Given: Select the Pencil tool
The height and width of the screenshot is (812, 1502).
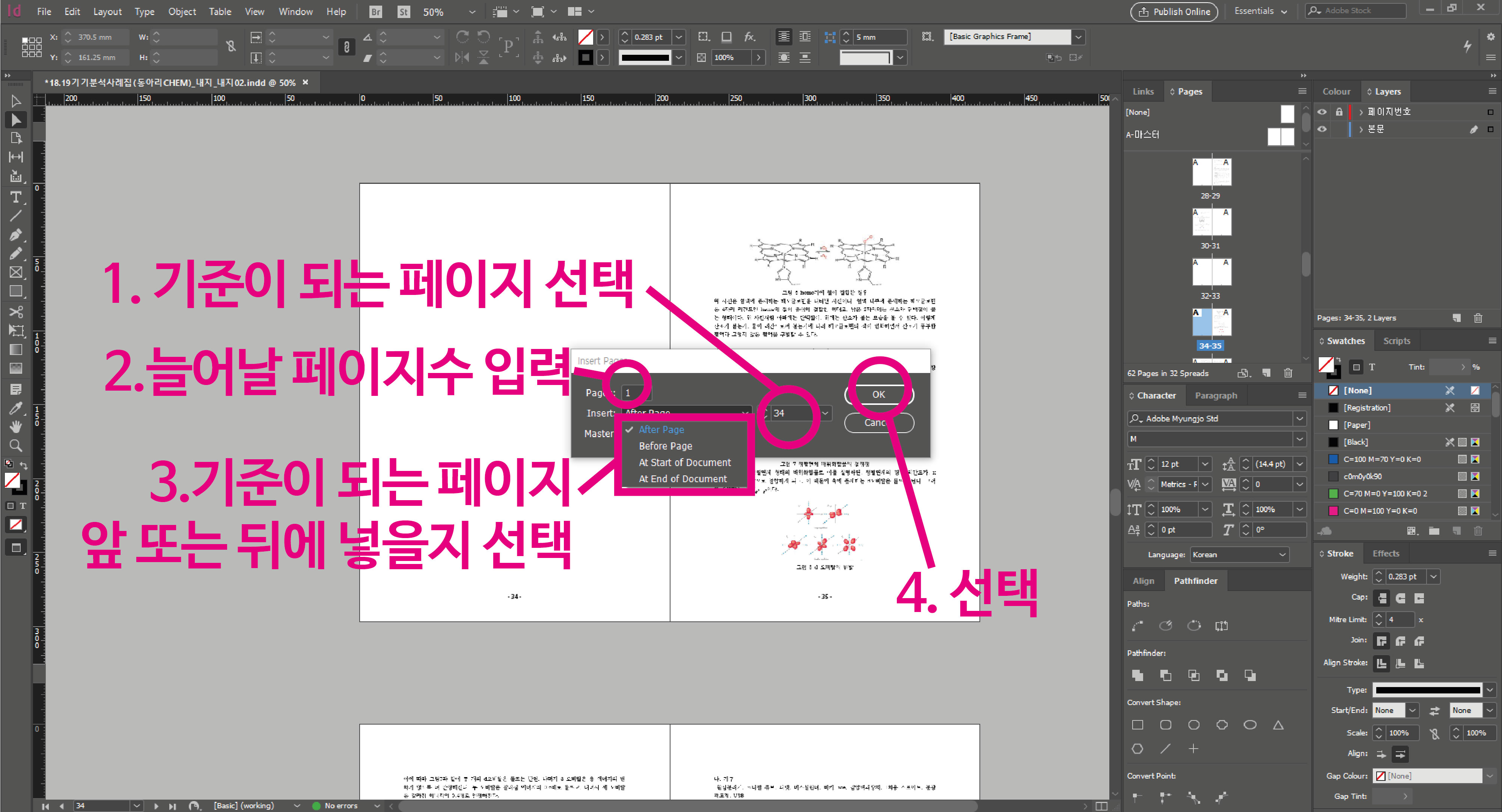Looking at the screenshot, I should [x=16, y=254].
